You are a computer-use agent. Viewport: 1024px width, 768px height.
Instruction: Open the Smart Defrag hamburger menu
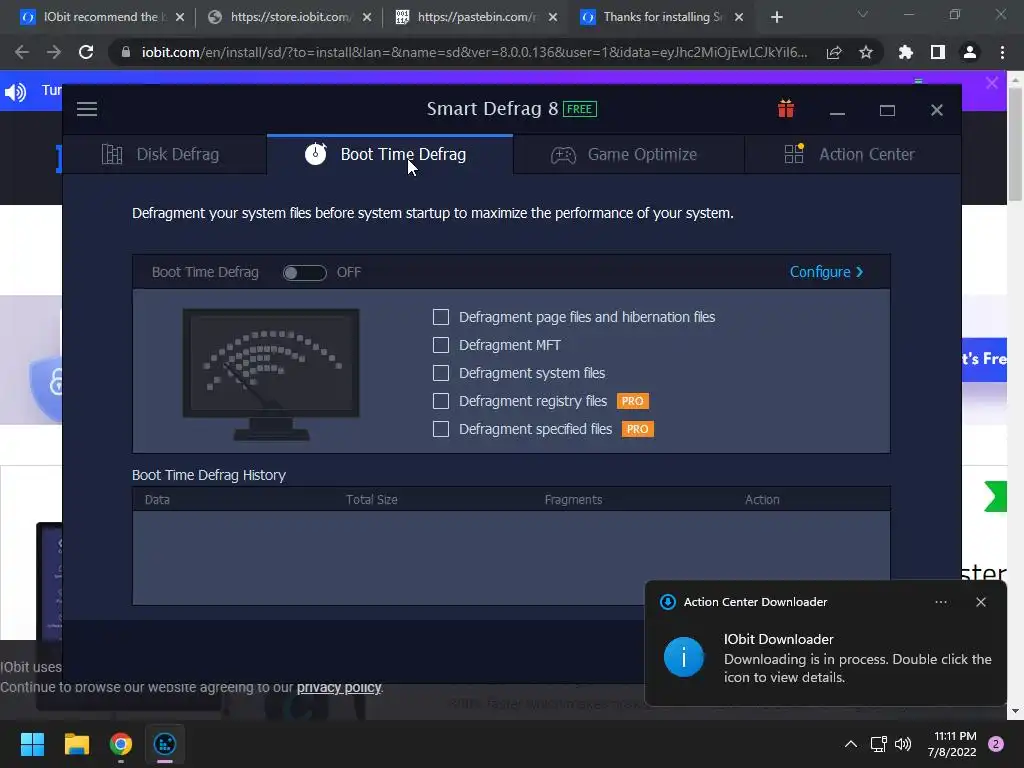pyautogui.click(x=87, y=109)
